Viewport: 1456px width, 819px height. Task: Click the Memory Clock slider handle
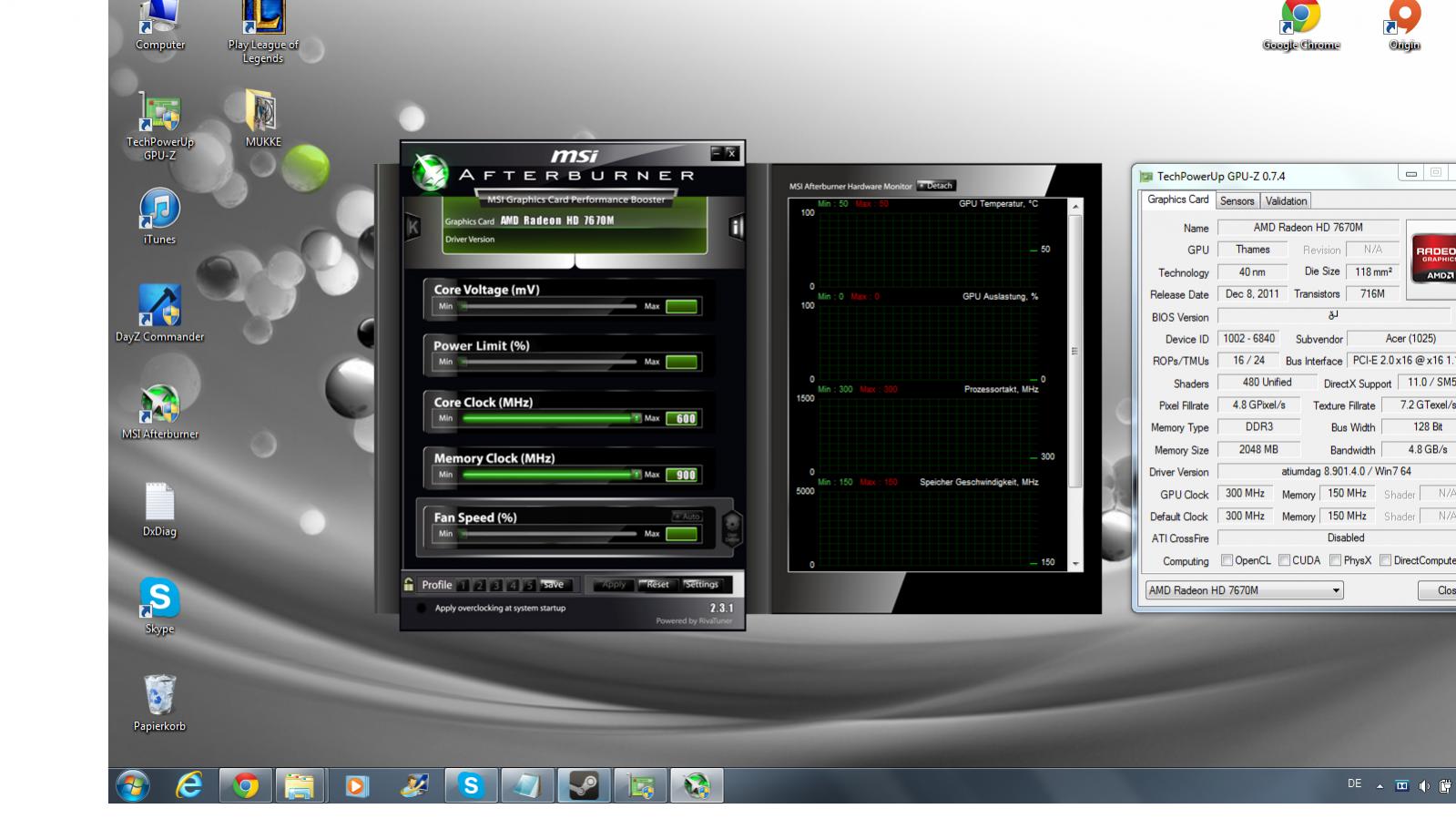coord(636,475)
